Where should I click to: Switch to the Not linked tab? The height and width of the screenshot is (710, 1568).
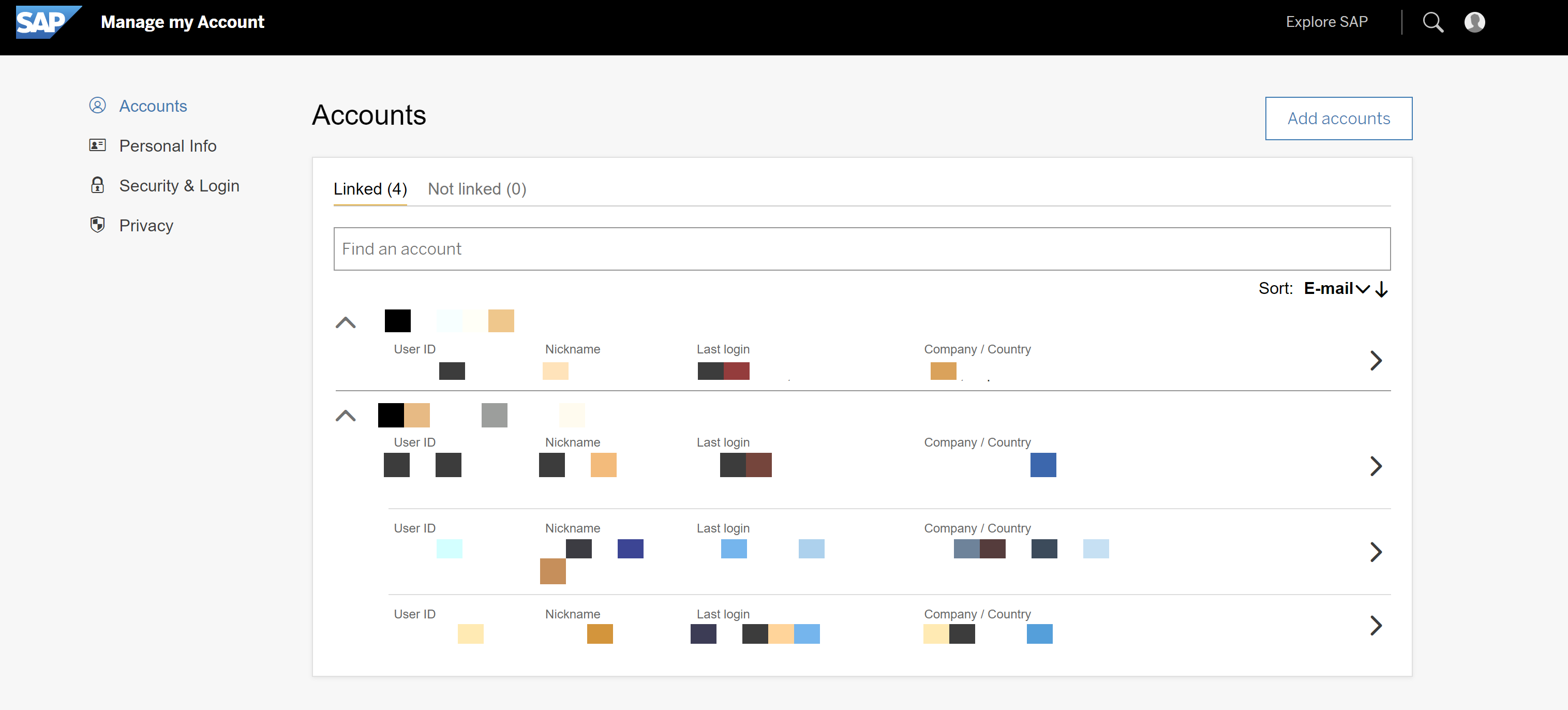(x=477, y=189)
